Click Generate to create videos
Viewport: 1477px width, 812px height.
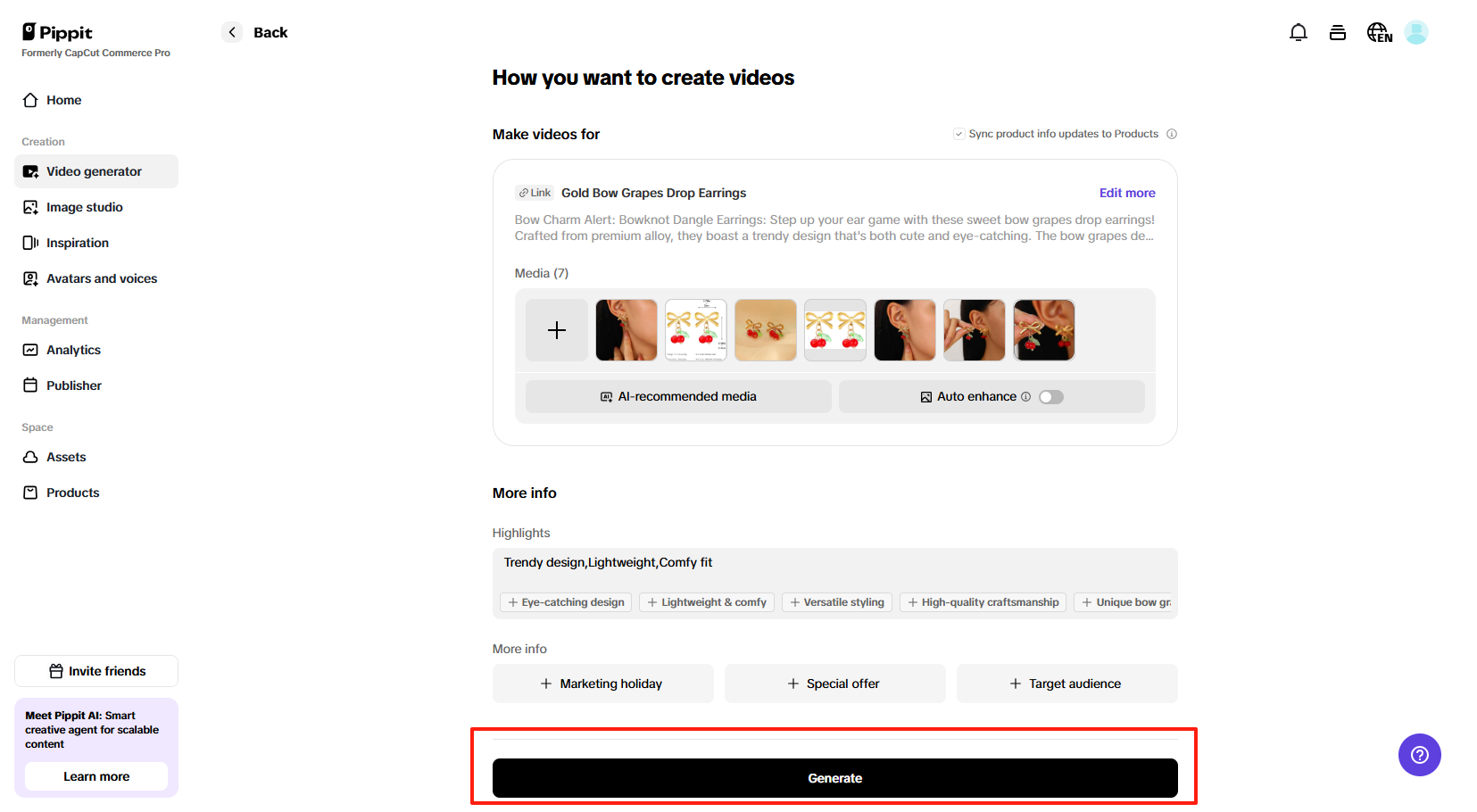pos(834,777)
